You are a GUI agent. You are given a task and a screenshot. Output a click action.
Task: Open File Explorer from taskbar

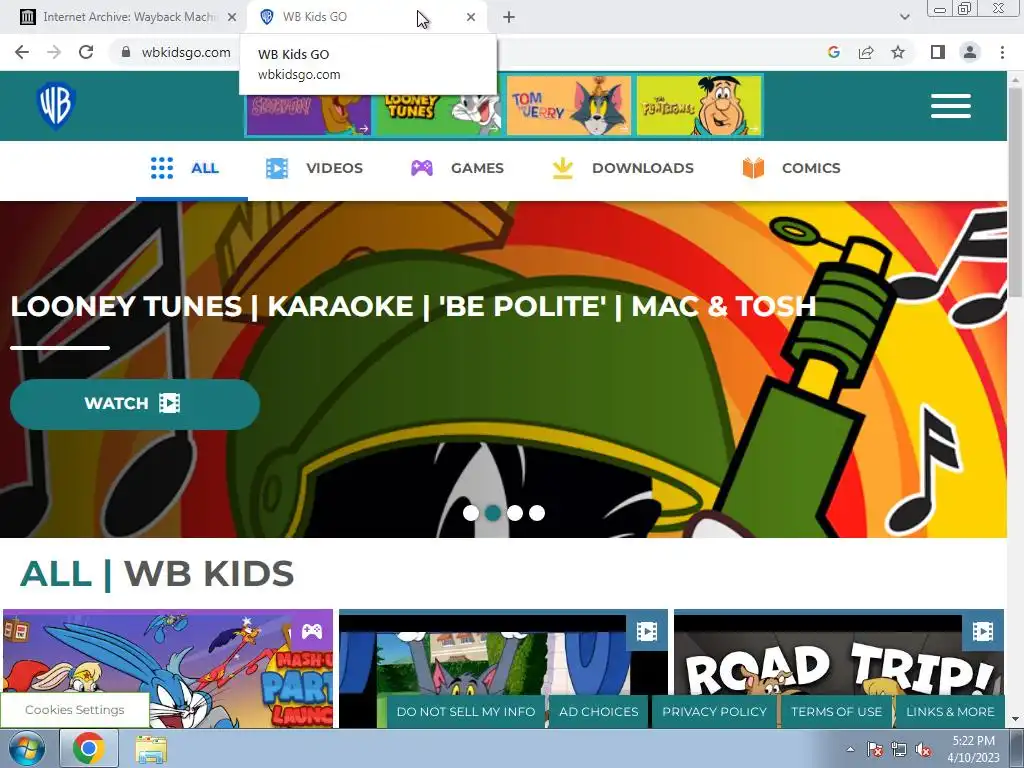click(x=151, y=748)
